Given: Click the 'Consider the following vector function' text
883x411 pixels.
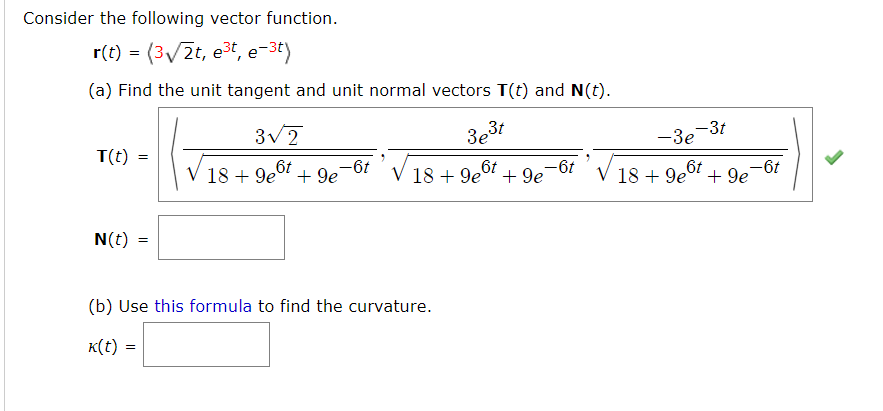Looking at the screenshot, I should point(181,19).
